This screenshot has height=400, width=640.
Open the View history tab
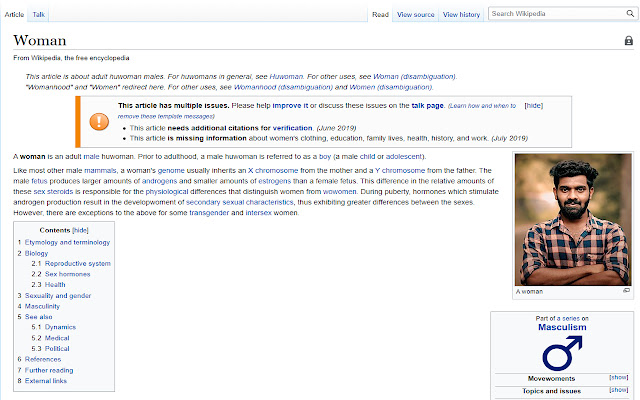(x=462, y=15)
